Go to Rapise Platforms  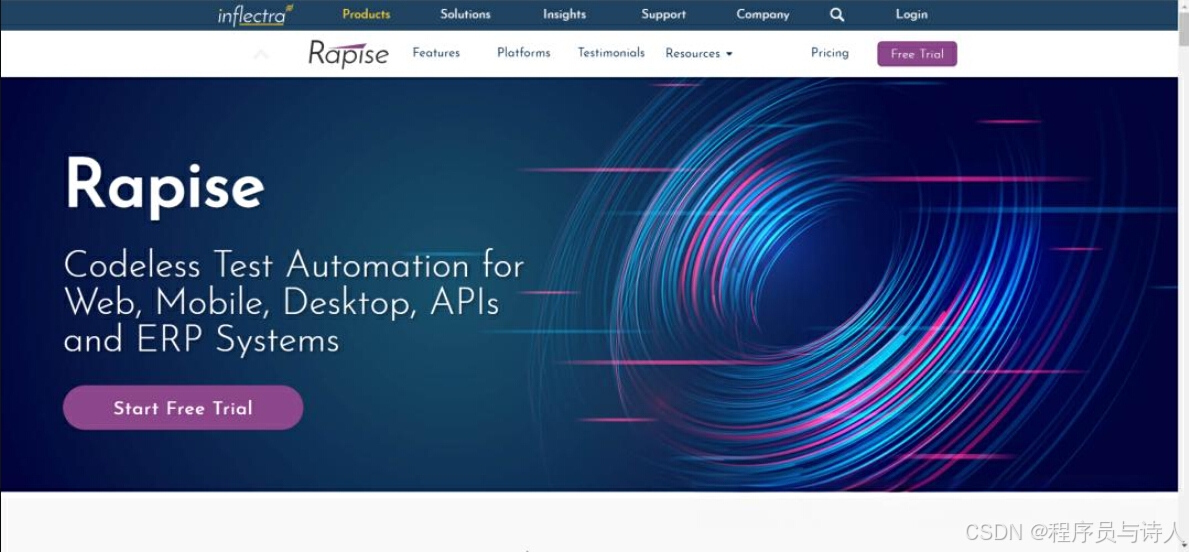(x=524, y=53)
